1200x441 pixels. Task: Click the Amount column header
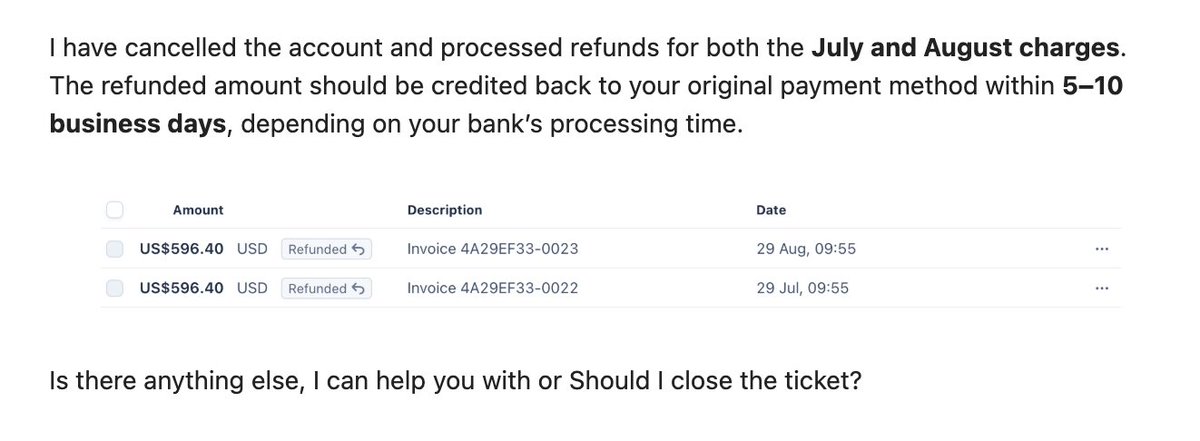pyautogui.click(x=198, y=210)
